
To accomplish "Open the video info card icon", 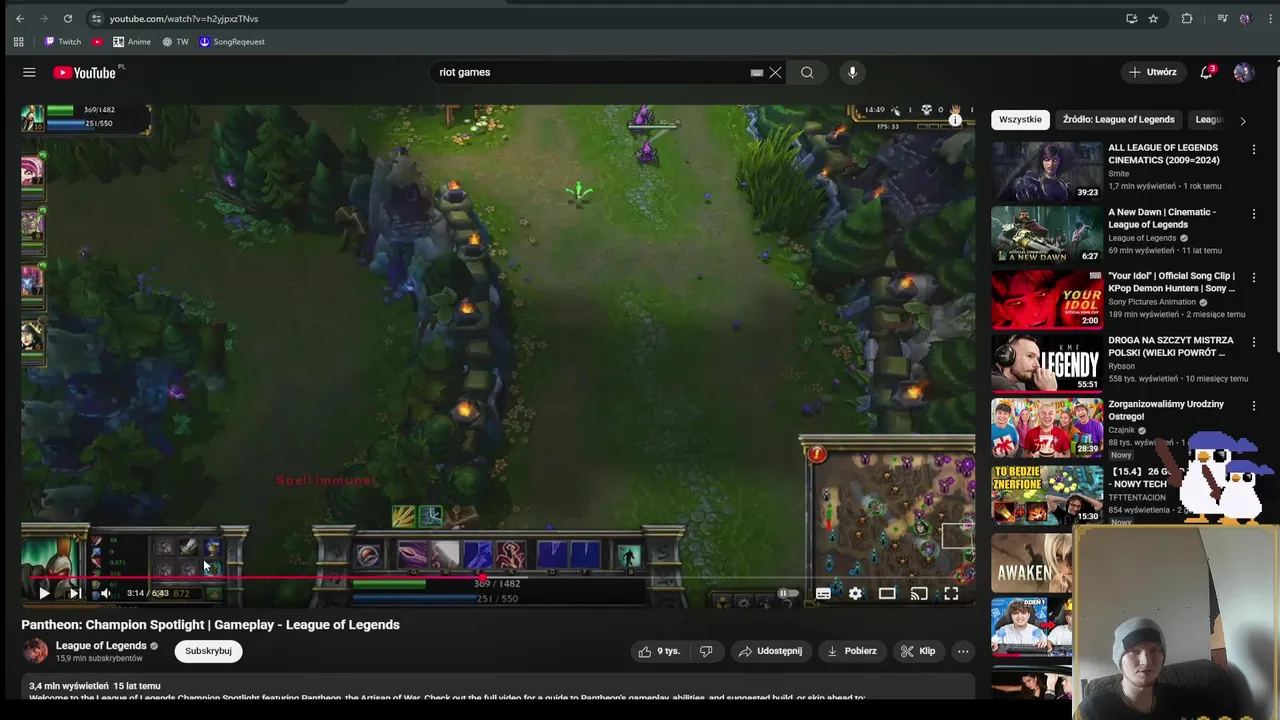I will (x=955, y=120).
